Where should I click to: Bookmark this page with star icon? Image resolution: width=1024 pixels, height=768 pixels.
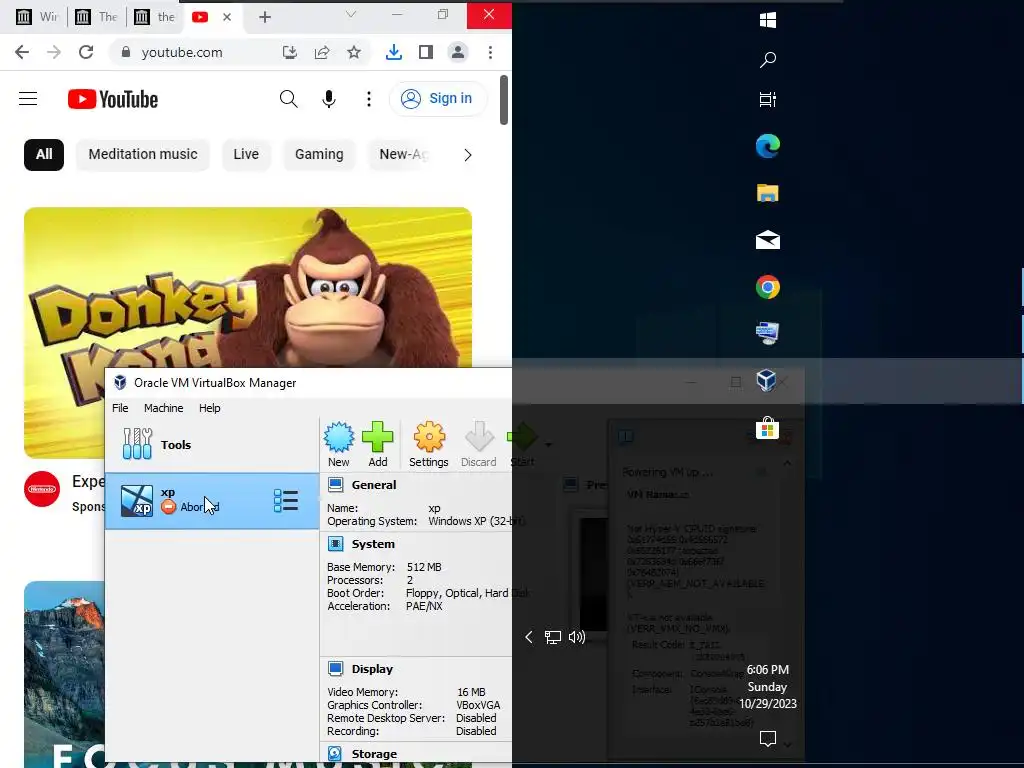coord(354,52)
